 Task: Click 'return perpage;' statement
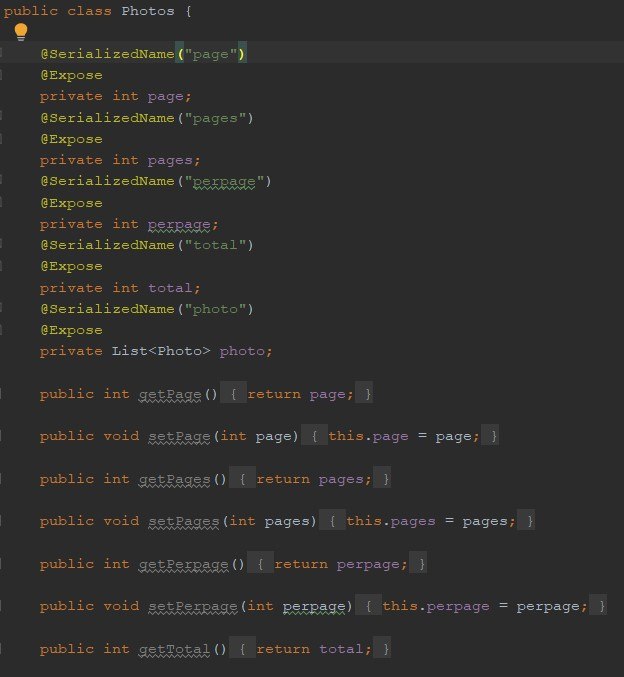(x=341, y=563)
